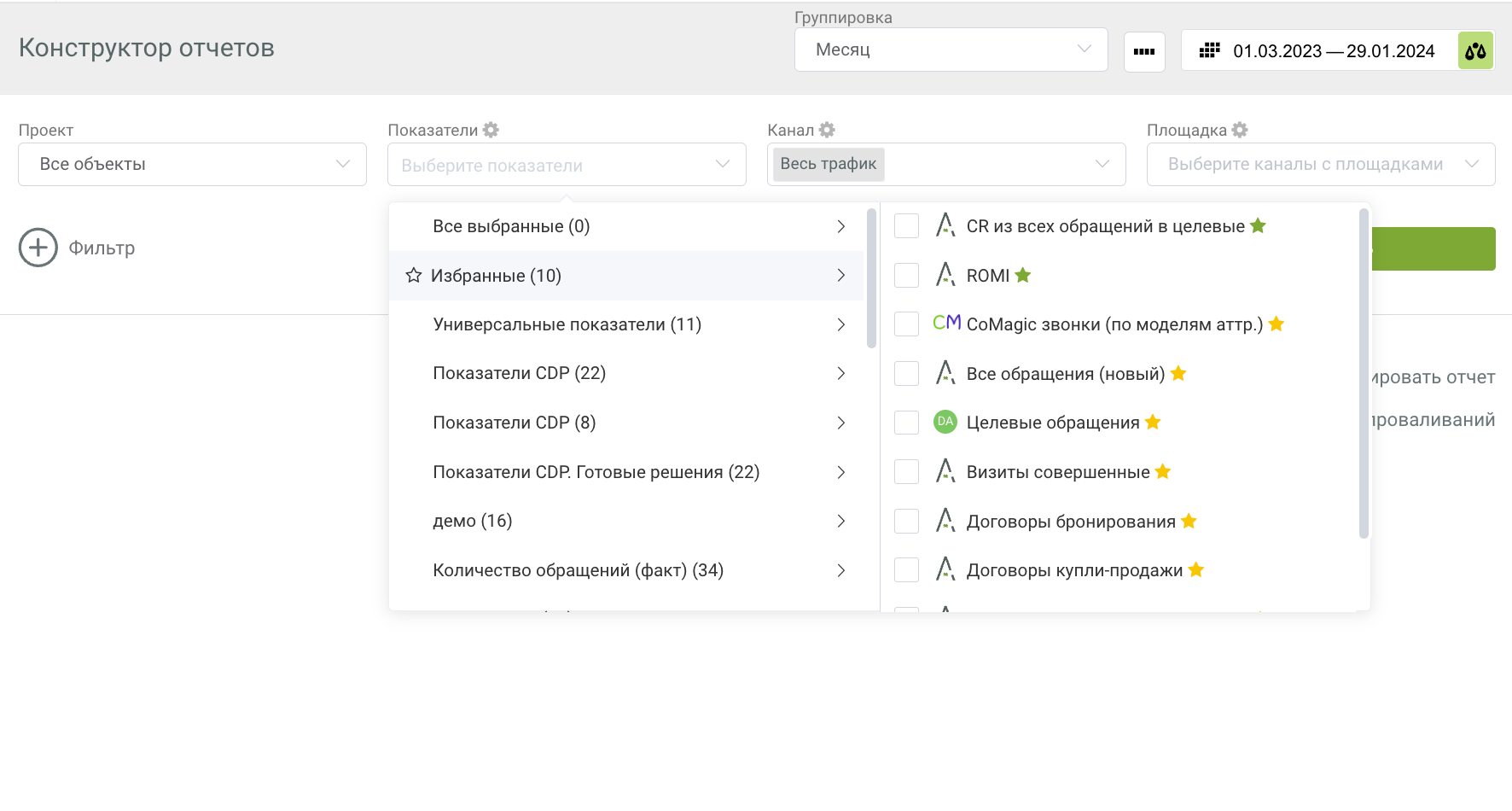
Task: Click the plus icon to add Фильтр
Action: coord(38,248)
